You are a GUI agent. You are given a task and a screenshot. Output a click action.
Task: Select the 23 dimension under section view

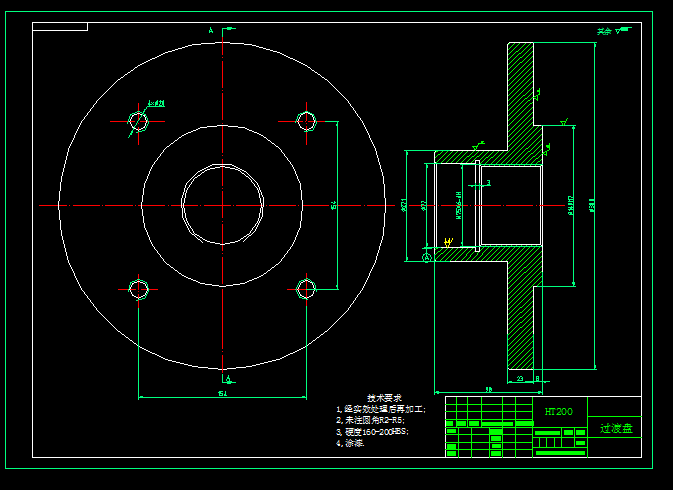pyautogui.click(x=520, y=379)
